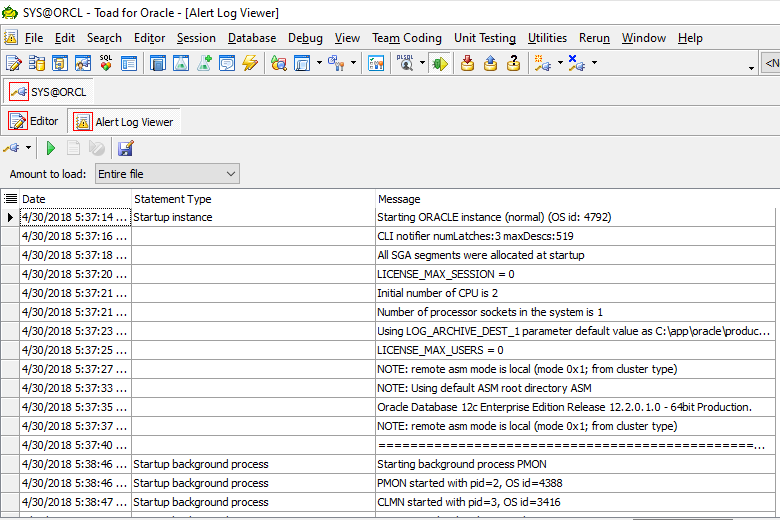Click the Save with pencil icon

pyautogui.click(x=125, y=148)
